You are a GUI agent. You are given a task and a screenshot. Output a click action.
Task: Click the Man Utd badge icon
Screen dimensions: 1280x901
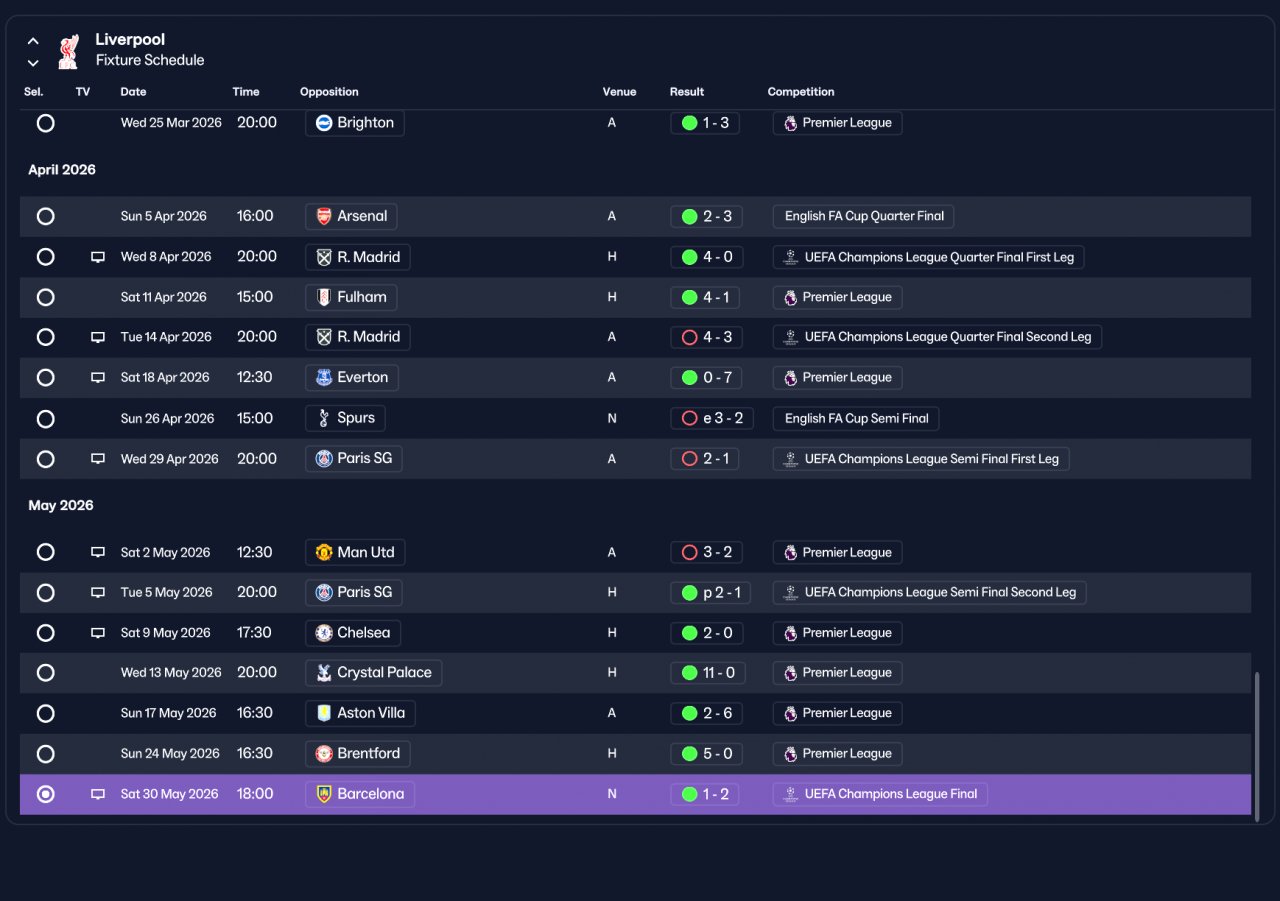click(x=324, y=552)
